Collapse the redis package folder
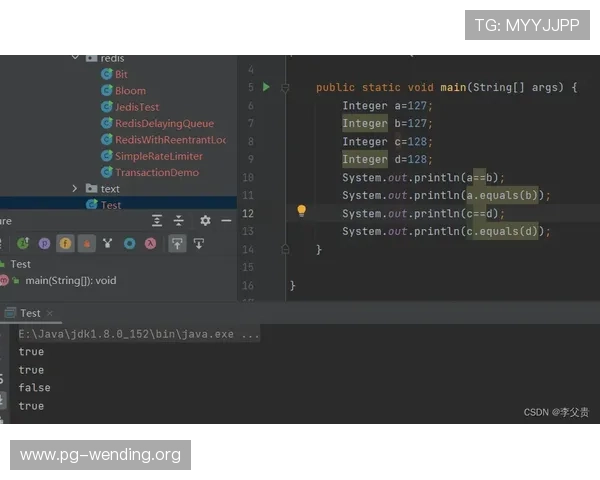600x480 pixels. click(76, 58)
